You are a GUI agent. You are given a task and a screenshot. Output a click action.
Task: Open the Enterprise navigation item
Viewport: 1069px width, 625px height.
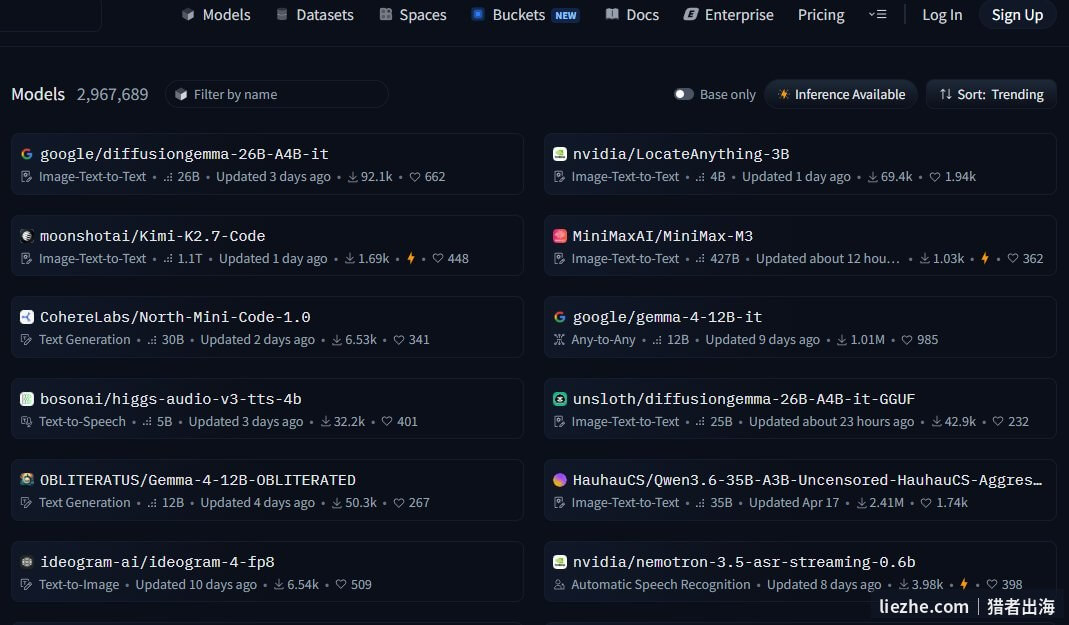(x=728, y=15)
